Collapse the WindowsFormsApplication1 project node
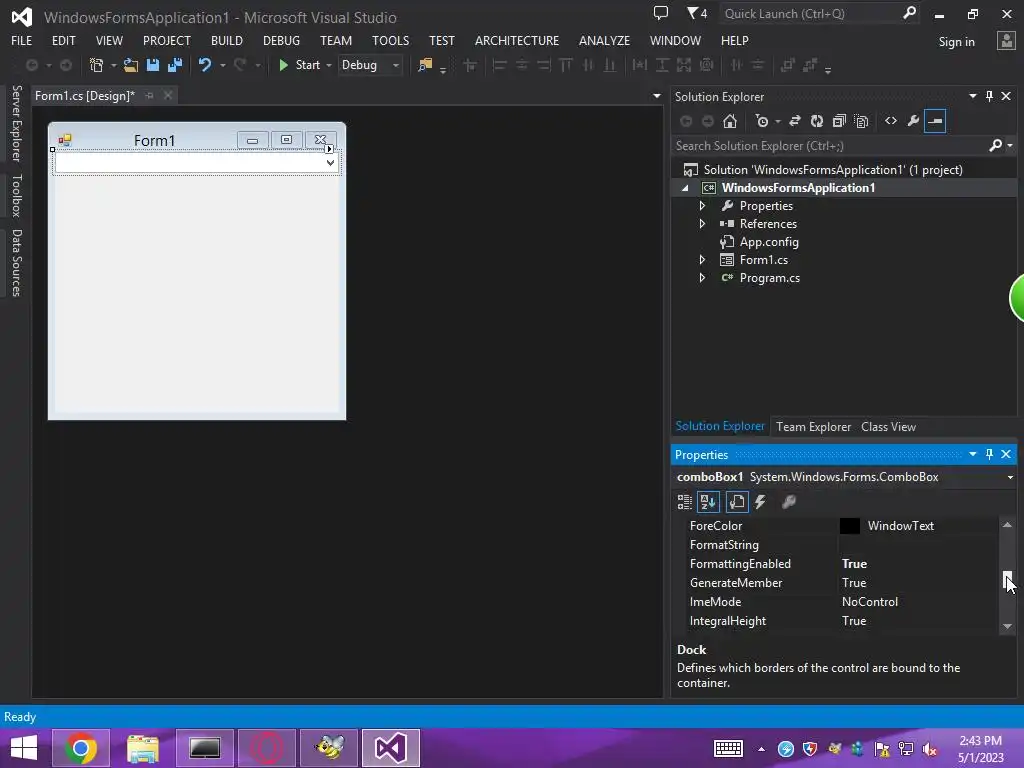The width and height of the screenshot is (1024, 768). pyautogui.click(x=685, y=188)
